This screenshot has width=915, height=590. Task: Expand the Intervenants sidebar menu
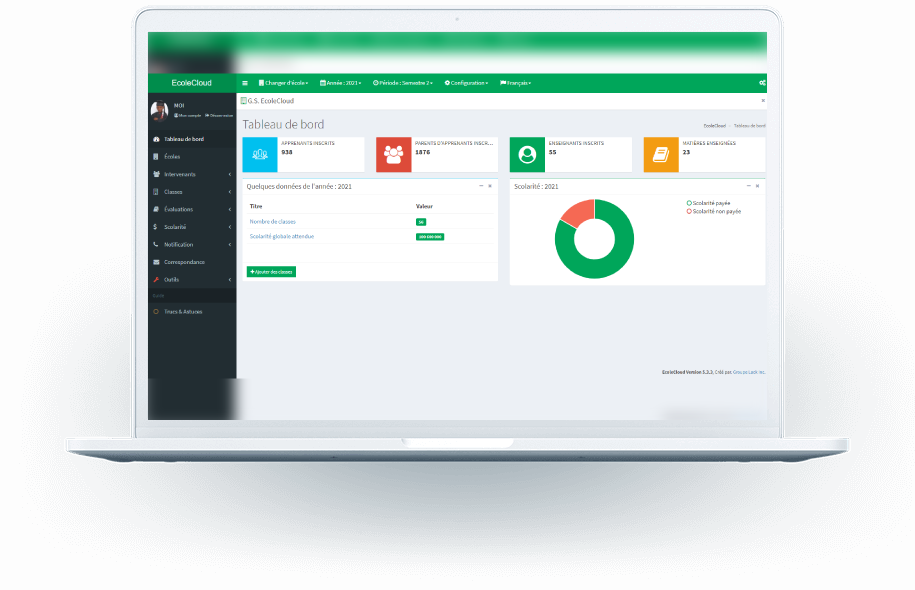pos(180,174)
